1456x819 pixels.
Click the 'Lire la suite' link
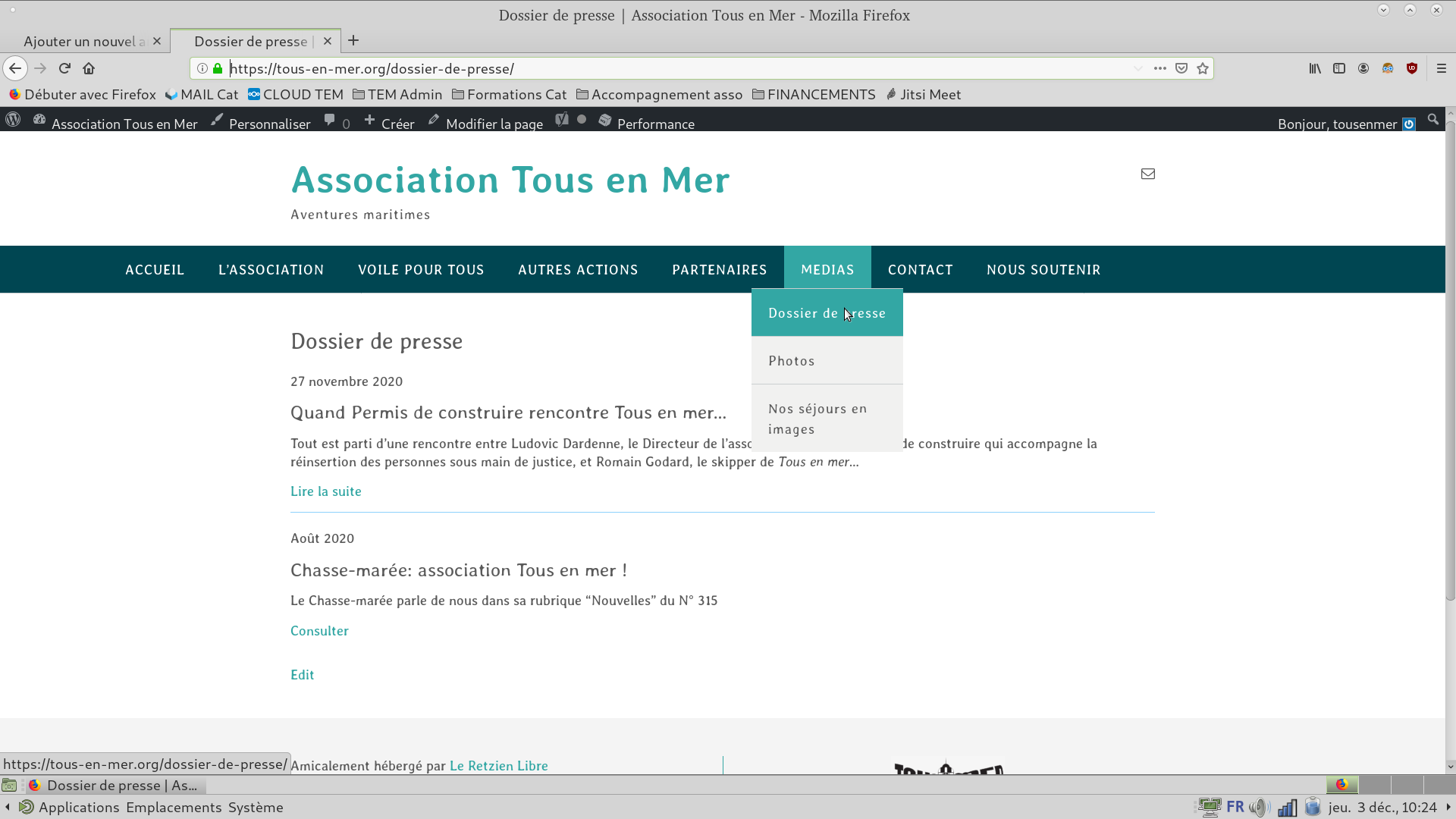point(326,491)
